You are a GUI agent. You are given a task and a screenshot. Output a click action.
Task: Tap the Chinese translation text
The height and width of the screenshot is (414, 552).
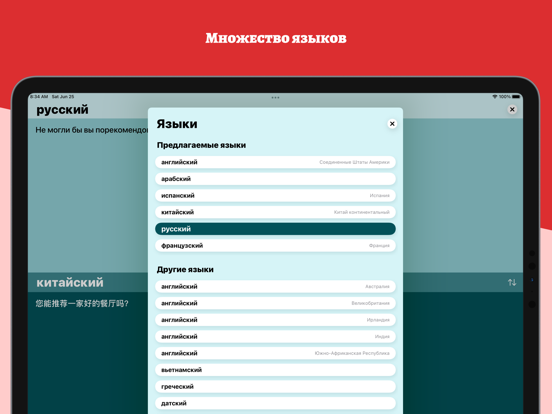coord(82,303)
